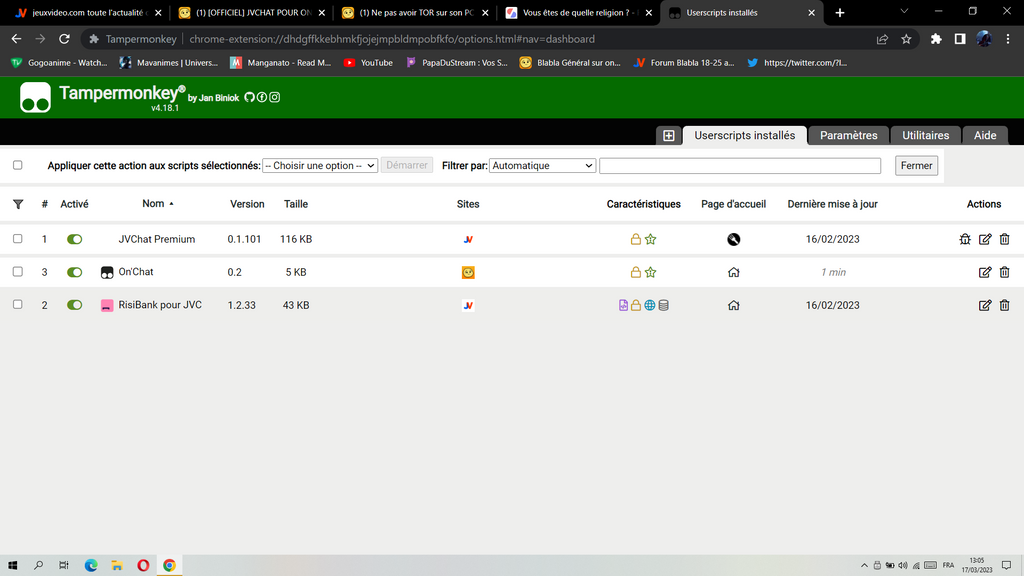Open RisiBank pour JVC homepage icon
Image resolution: width=1024 pixels, height=576 pixels.
click(733, 305)
